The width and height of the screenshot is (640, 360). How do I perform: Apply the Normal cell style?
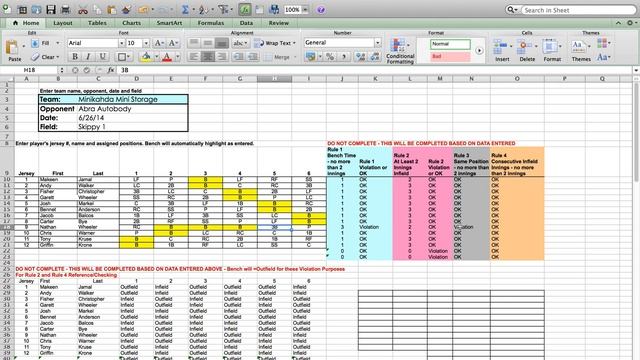[x=450, y=44]
